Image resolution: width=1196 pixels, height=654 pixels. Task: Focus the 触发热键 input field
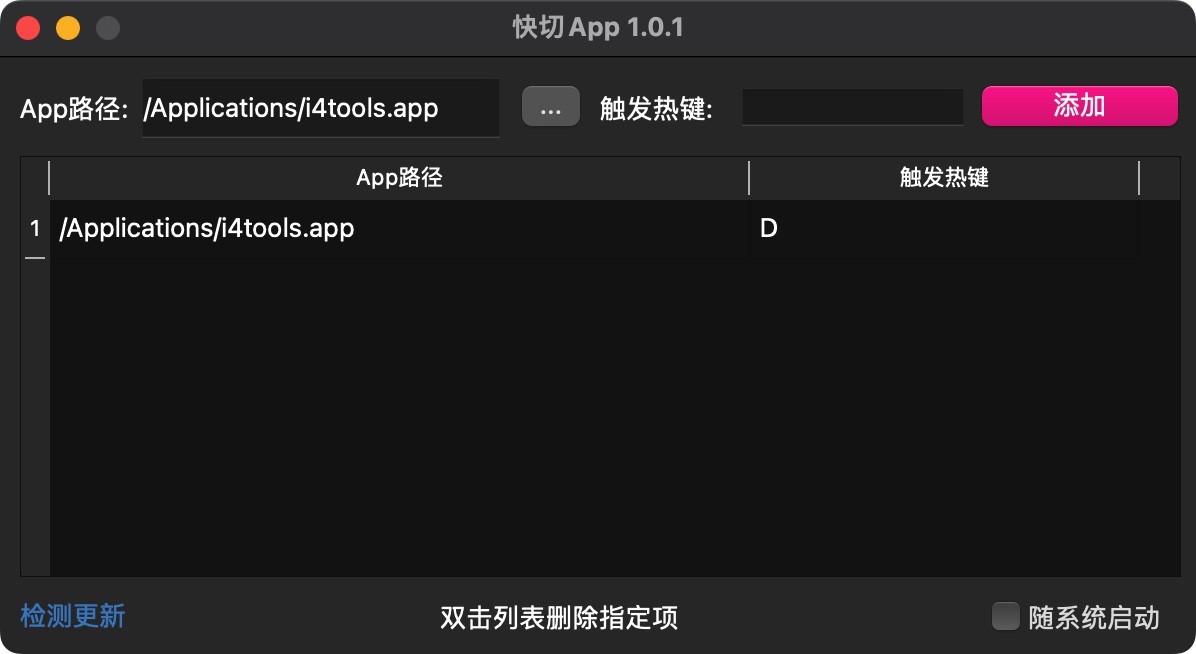853,107
